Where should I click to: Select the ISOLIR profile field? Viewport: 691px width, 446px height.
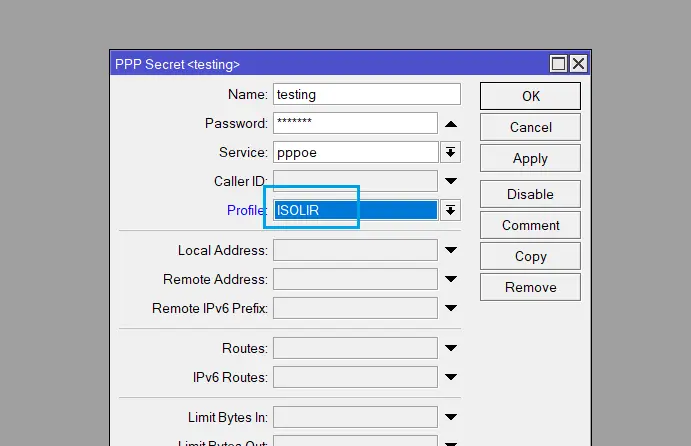[355, 210]
